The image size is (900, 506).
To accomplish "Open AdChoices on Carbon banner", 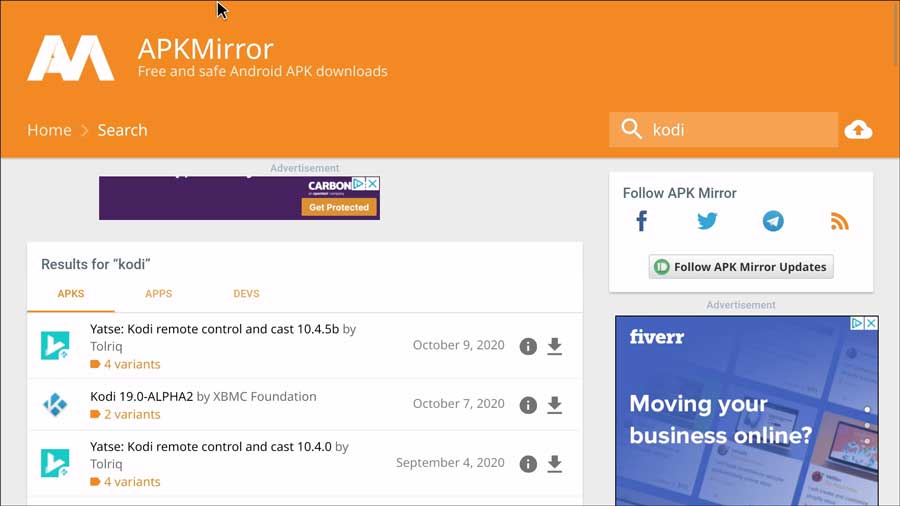I will 359,184.
